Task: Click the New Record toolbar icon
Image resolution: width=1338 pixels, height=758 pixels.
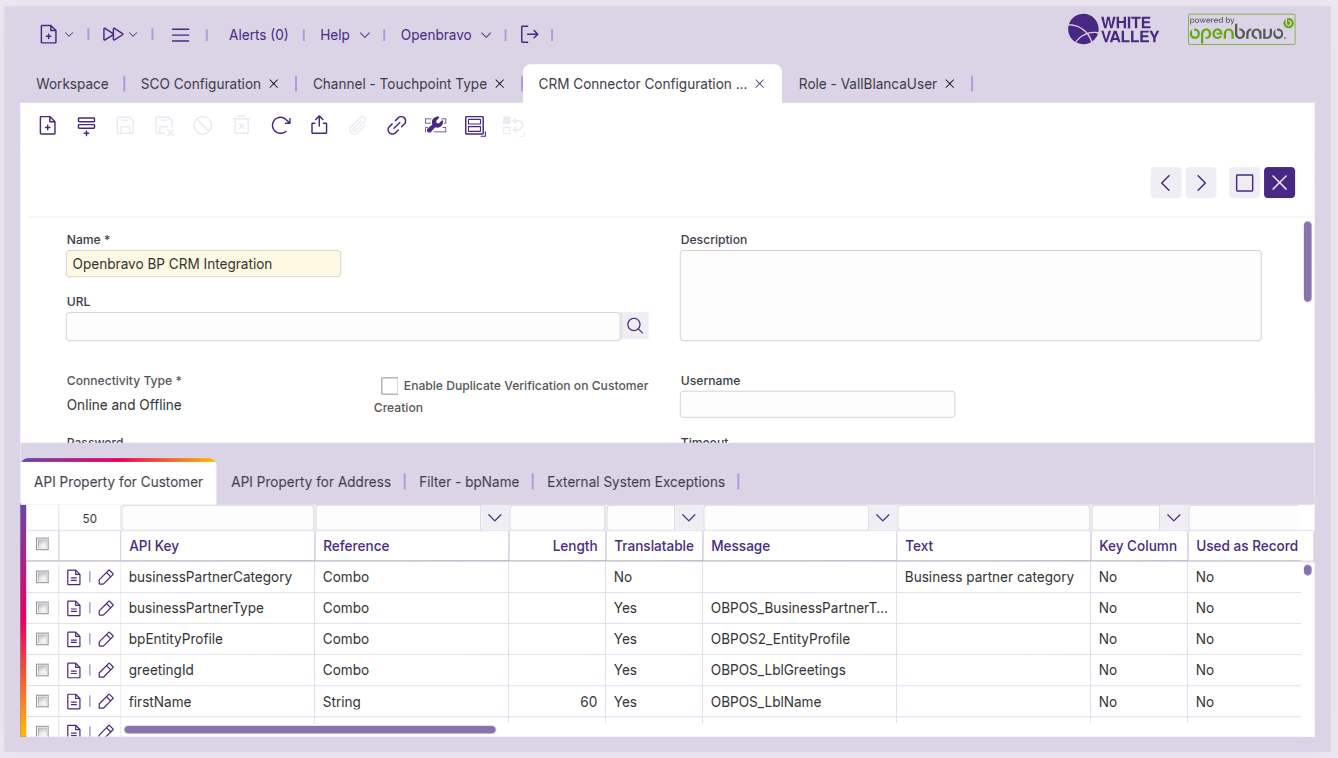Action: click(x=47, y=126)
